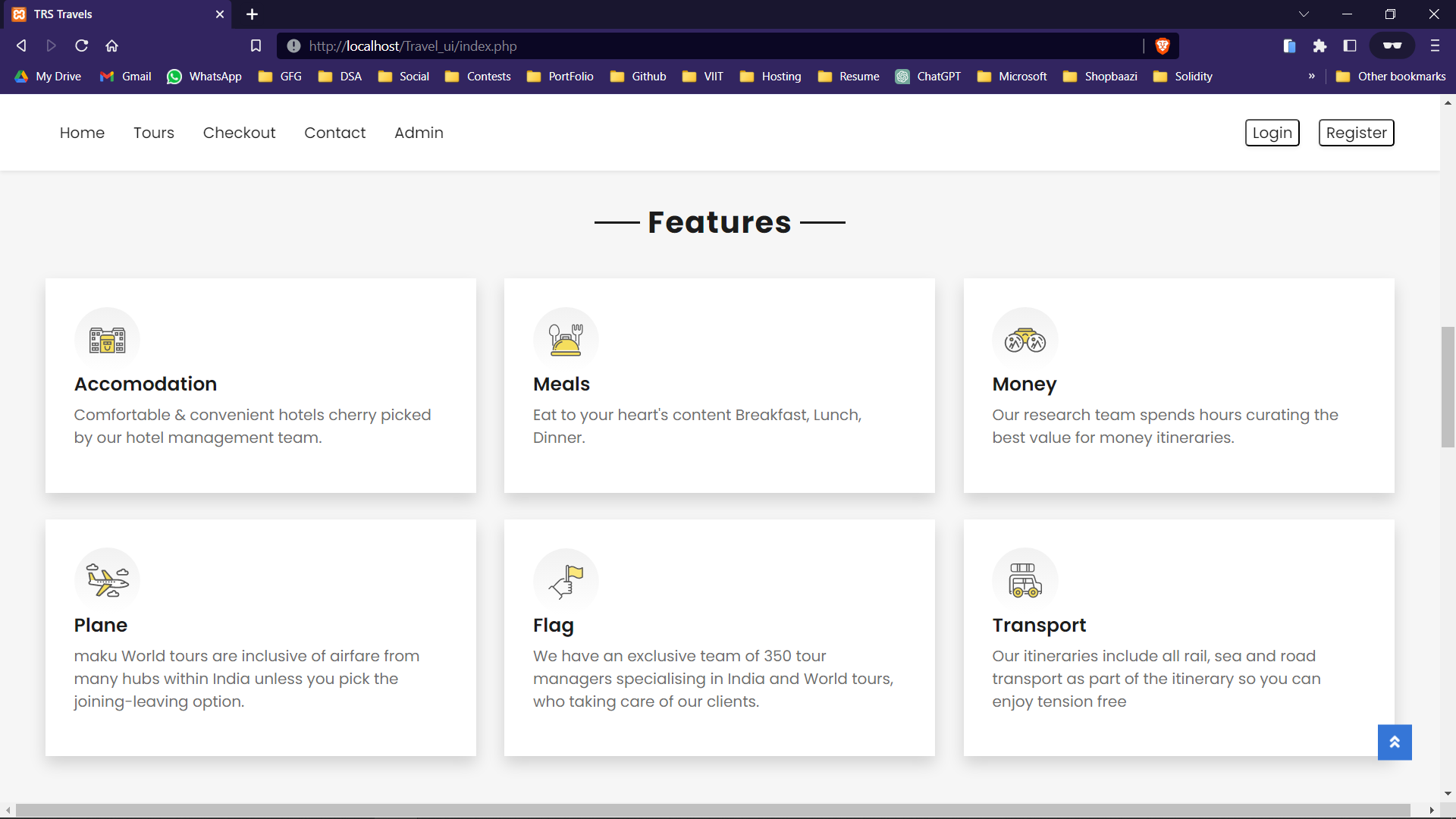Toggle the browser sidebar panel icon

coord(1350,45)
